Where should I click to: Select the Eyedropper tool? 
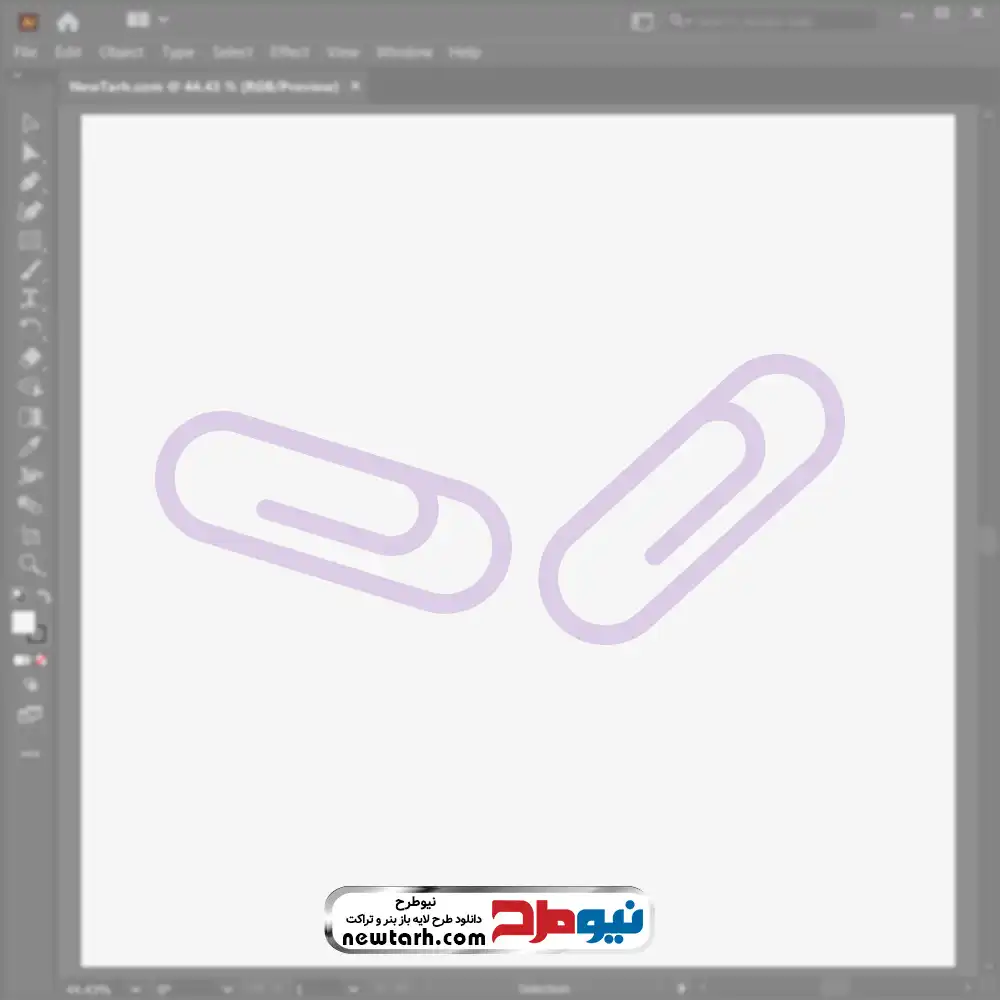click(x=30, y=446)
